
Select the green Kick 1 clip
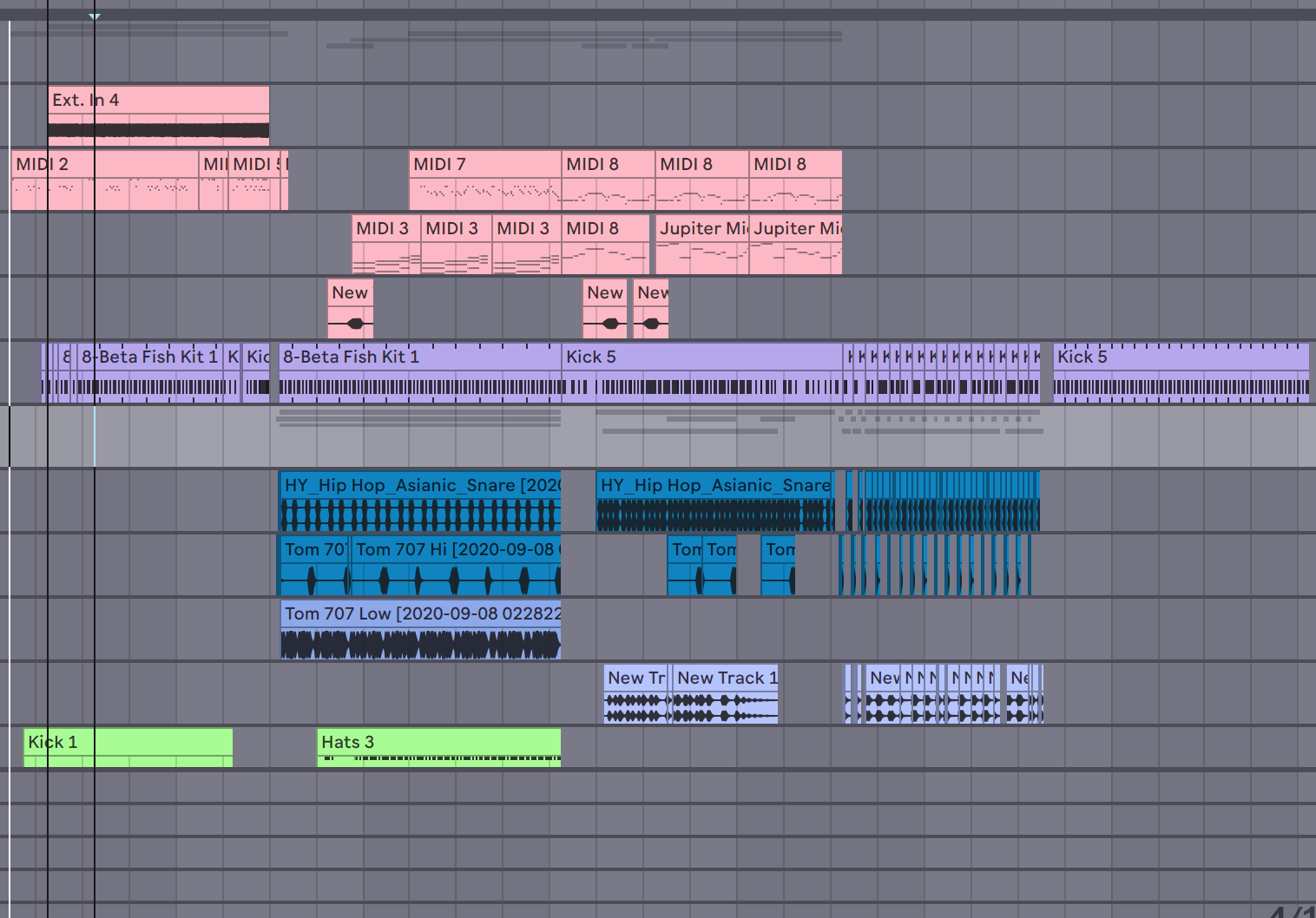pyautogui.click(x=128, y=747)
